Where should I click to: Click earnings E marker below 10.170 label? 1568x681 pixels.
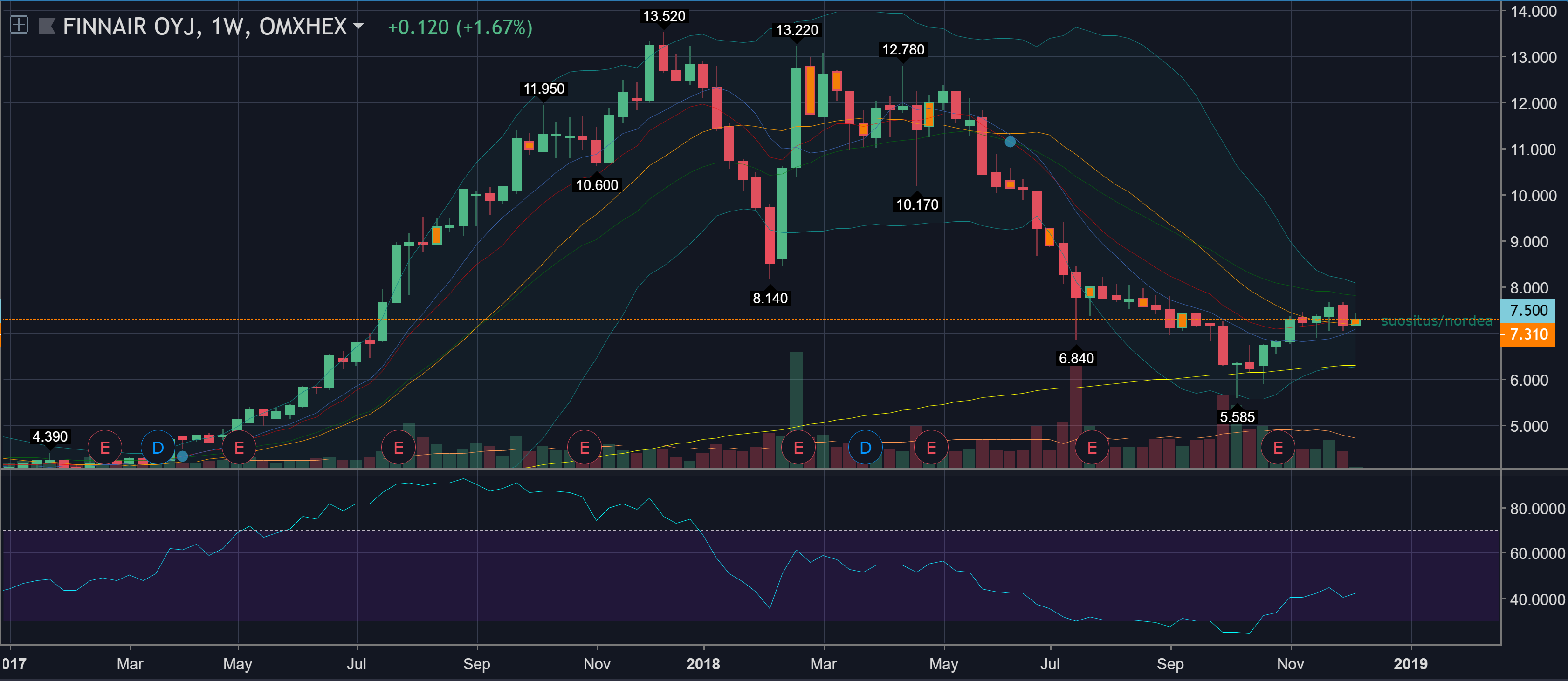click(x=931, y=448)
